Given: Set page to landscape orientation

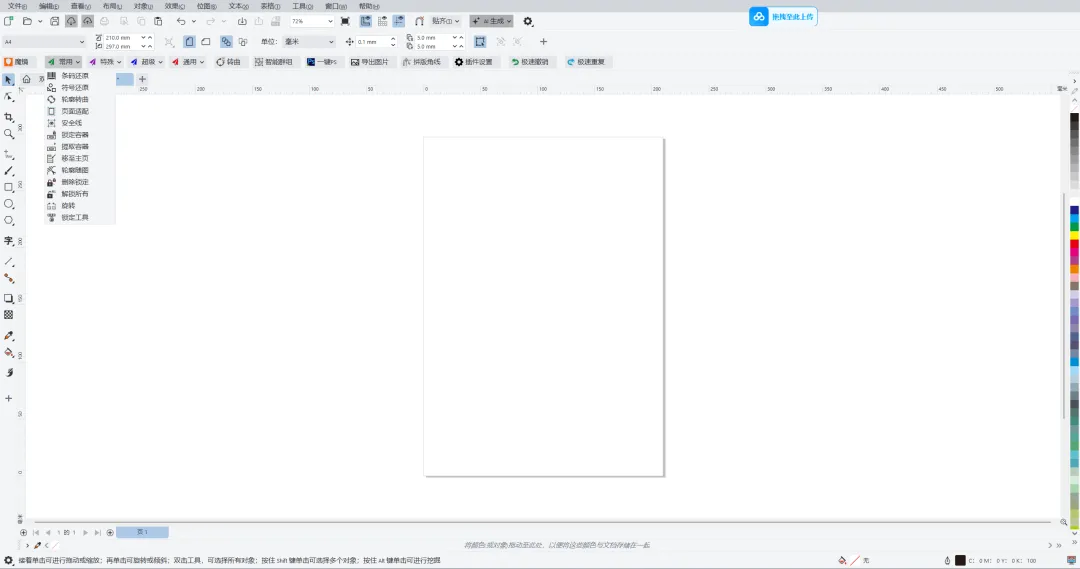Looking at the screenshot, I should click(206, 42).
